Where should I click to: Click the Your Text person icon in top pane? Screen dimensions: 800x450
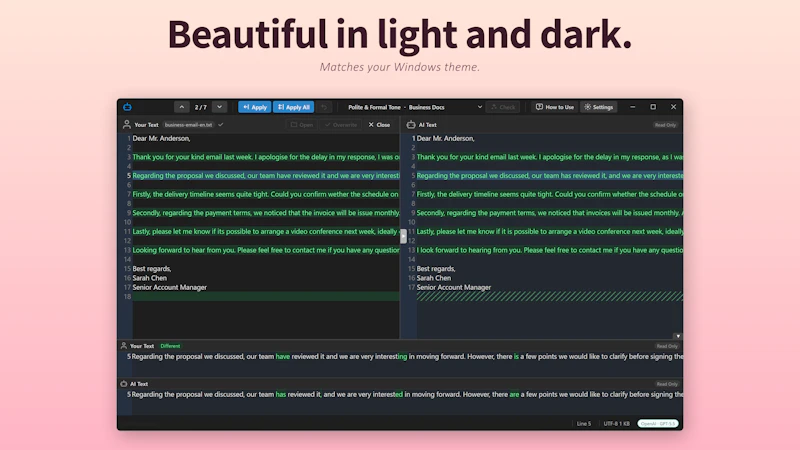pyautogui.click(x=127, y=124)
